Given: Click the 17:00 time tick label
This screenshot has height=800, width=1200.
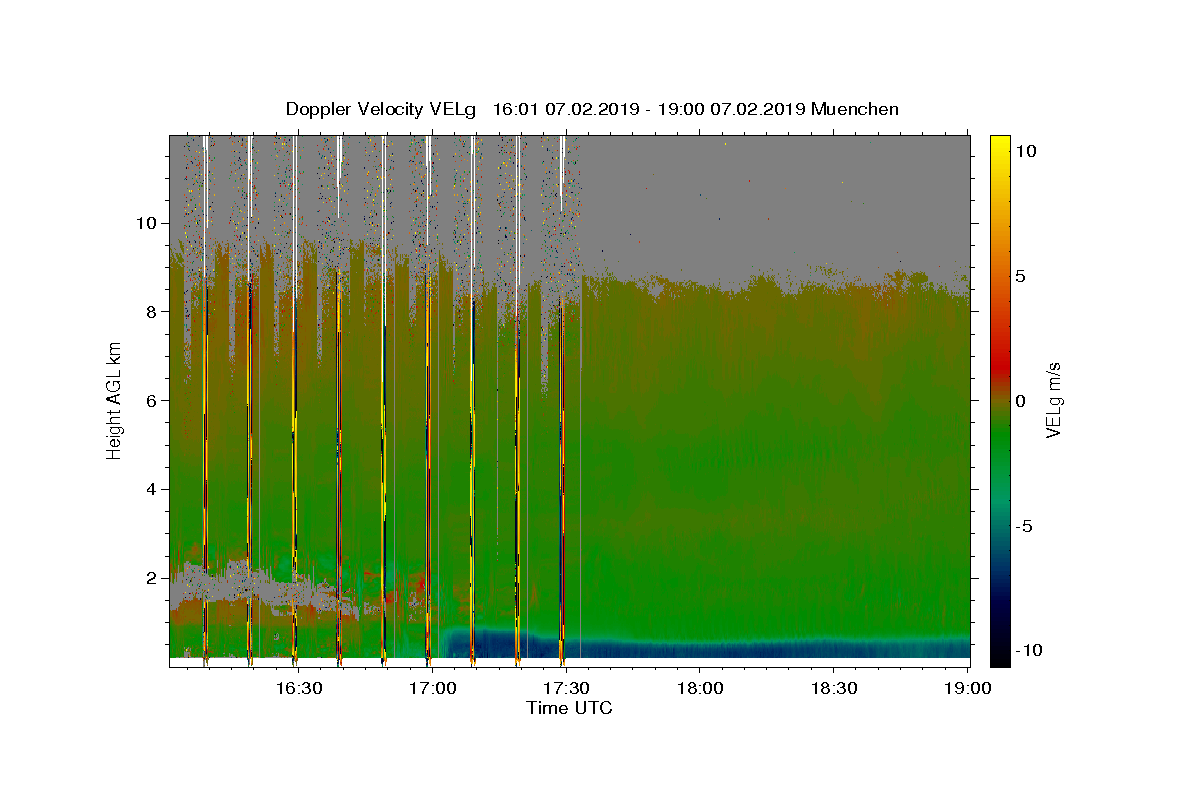Looking at the screenshot, I should click(432, 688).
